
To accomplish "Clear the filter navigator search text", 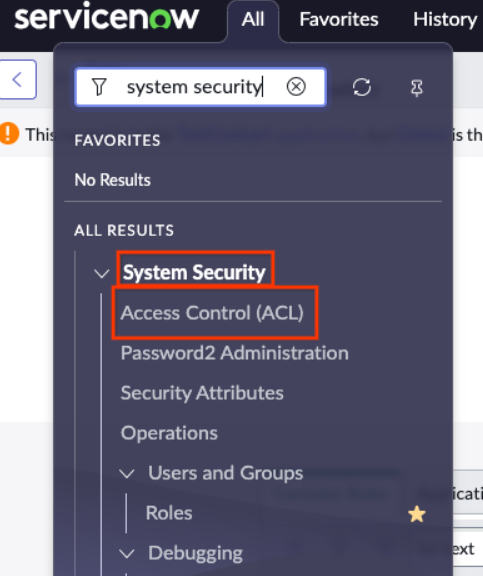I will pos(296,87).
